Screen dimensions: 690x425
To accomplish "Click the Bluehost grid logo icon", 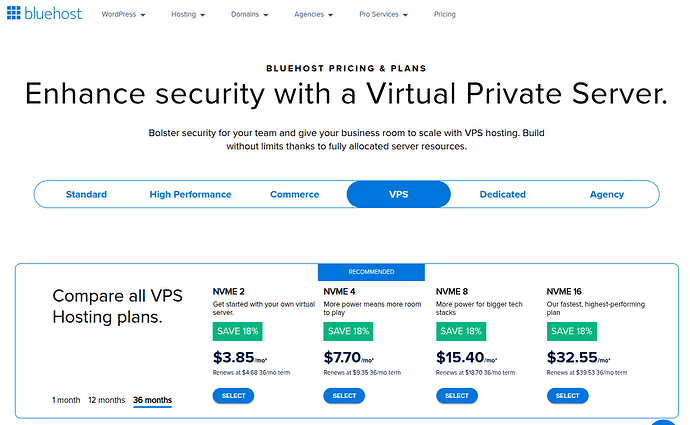I will coord(14,15).
